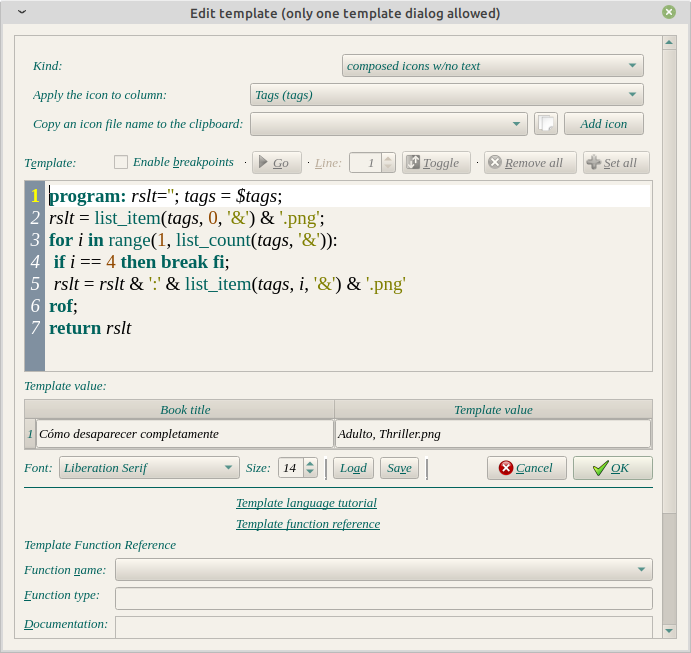
Task: Click the Add icon button
Action: [604, 124]
